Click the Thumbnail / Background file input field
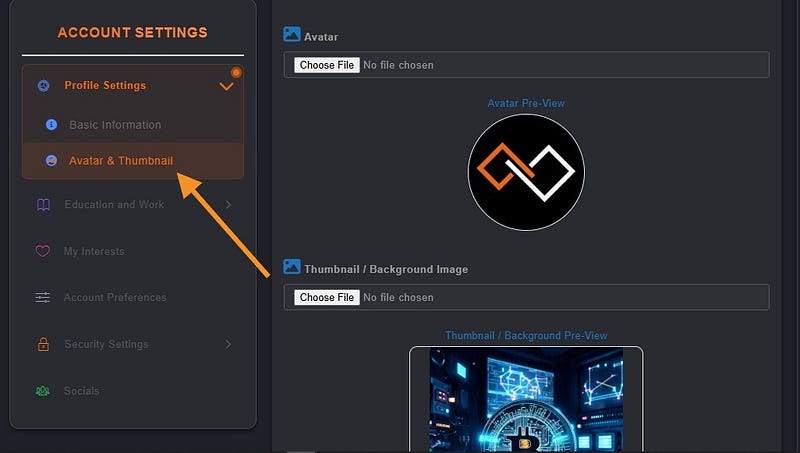This screenshot has width=800, height=453. (527, 297)
